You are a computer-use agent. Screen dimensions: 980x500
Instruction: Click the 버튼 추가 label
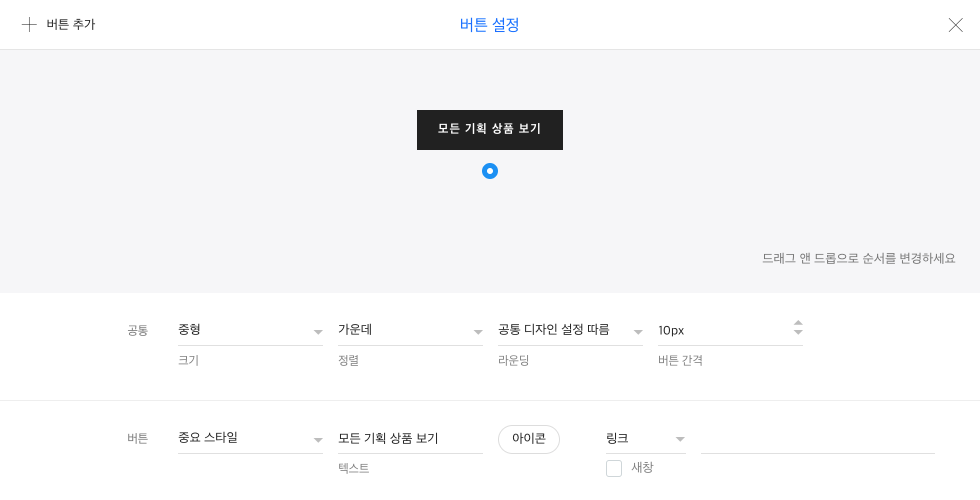tap(71, 25)
